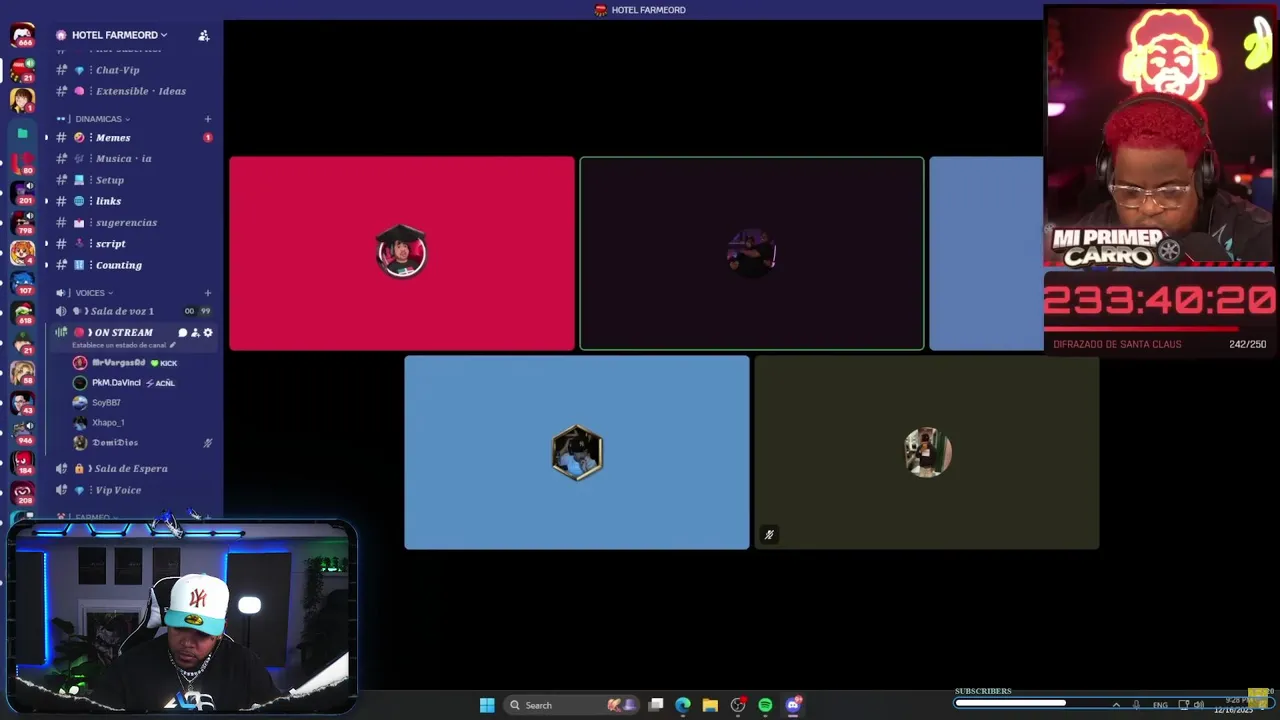Click the Memes channel unread mention badge
Viewport: 1280px width, 720px height.
(x=208, y=138)
